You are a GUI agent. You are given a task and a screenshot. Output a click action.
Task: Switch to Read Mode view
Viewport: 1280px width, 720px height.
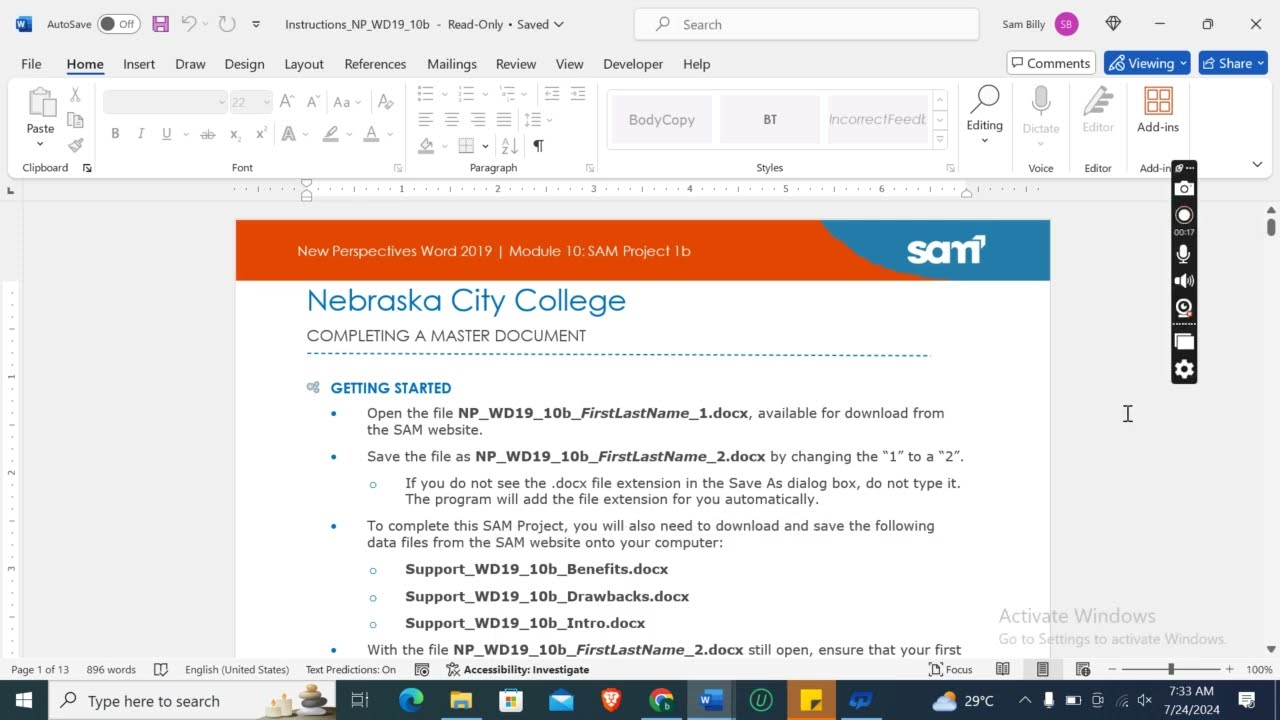coord(1002,669)
